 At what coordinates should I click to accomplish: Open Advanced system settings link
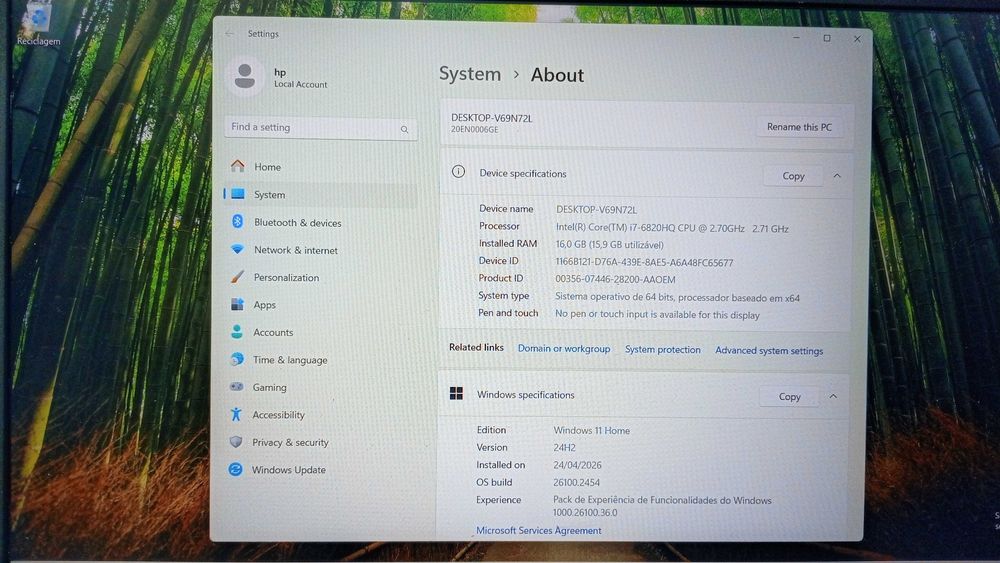click(x=769, y=351)
